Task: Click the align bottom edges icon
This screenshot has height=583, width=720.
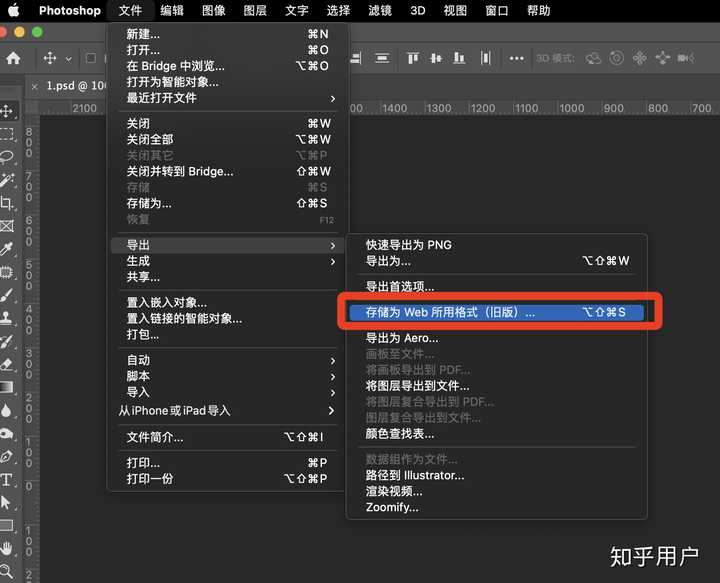Action: (459, 58)
